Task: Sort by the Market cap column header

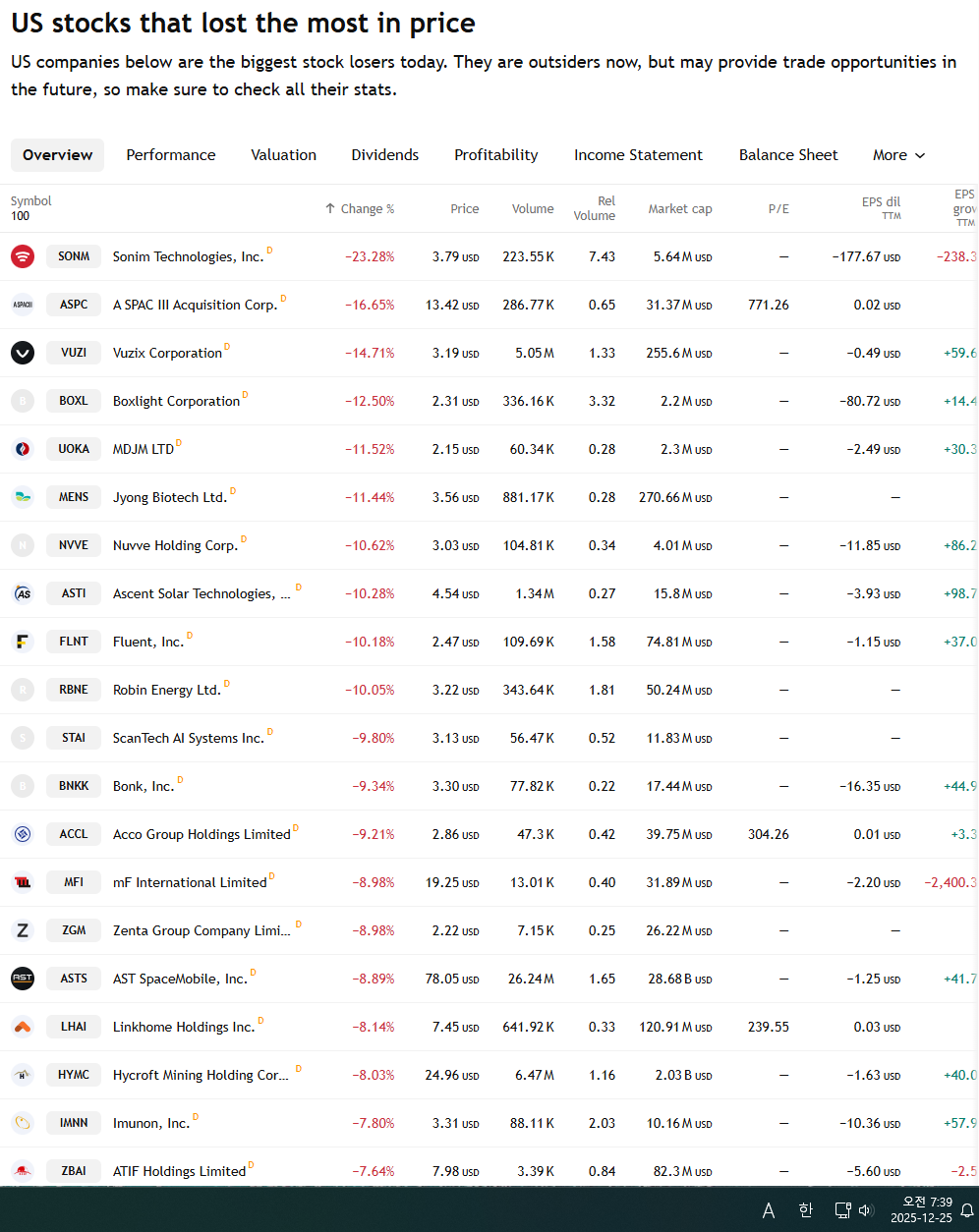Action: (680, 208)
